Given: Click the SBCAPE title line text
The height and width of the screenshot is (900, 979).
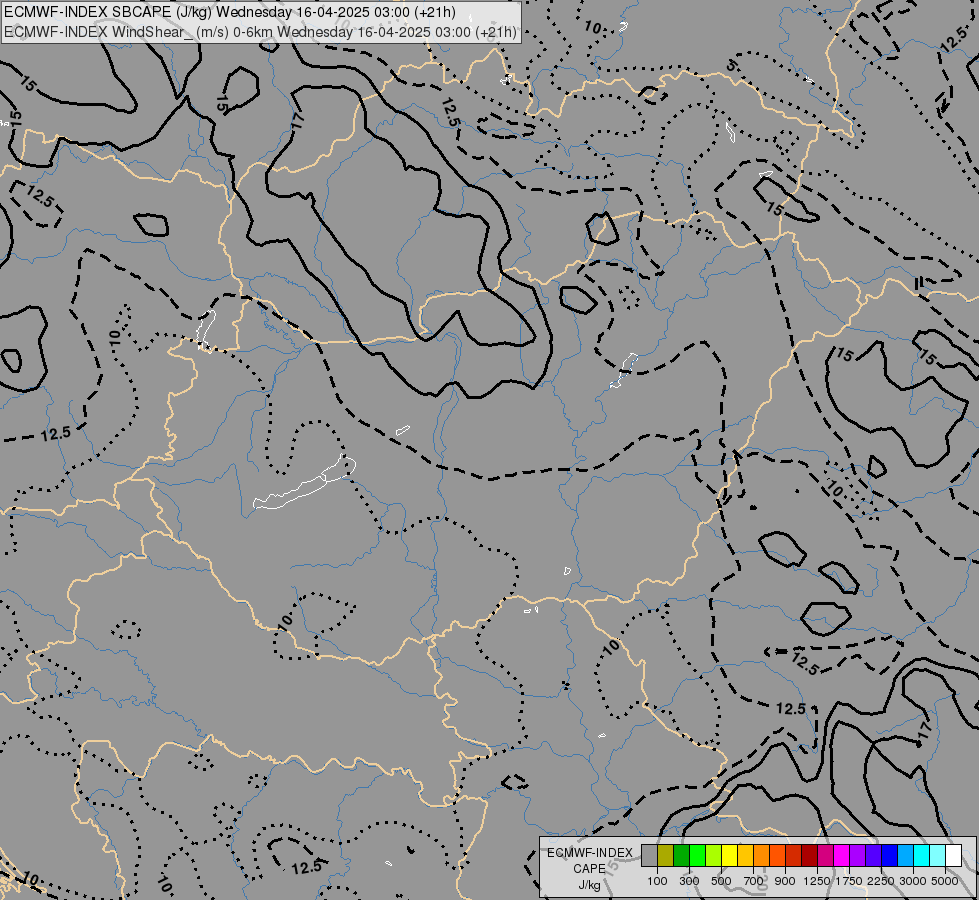Looking at the screenshot, I should (230, 12).
